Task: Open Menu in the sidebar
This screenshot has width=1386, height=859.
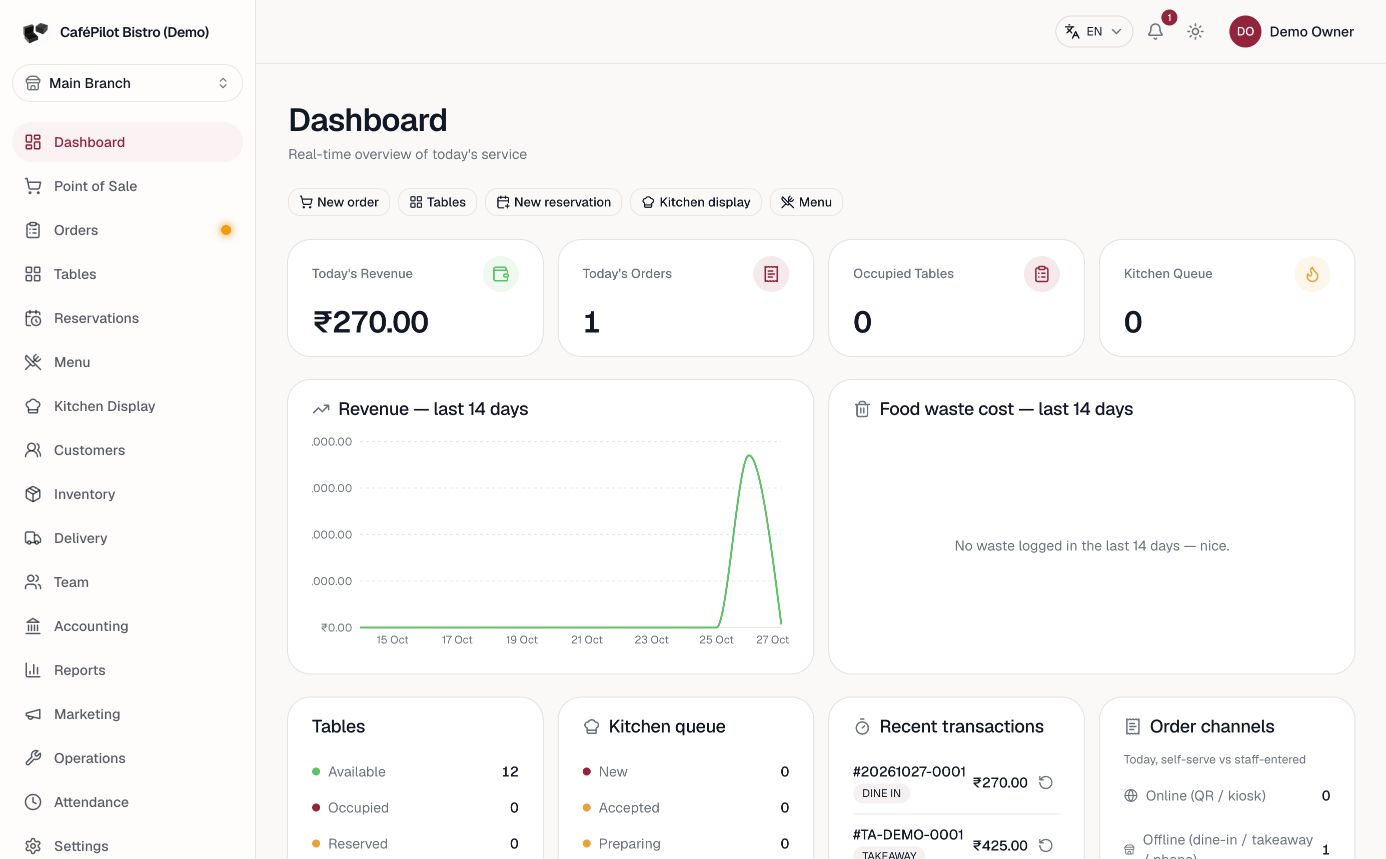Action: (x=127, y=362)
